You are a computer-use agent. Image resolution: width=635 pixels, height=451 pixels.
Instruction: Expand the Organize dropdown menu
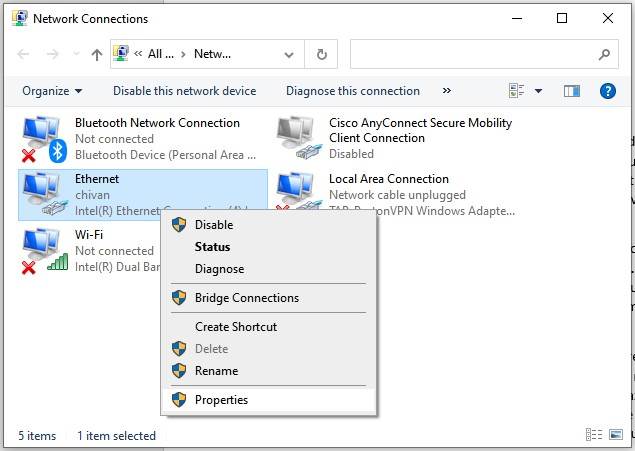(52, 91)
